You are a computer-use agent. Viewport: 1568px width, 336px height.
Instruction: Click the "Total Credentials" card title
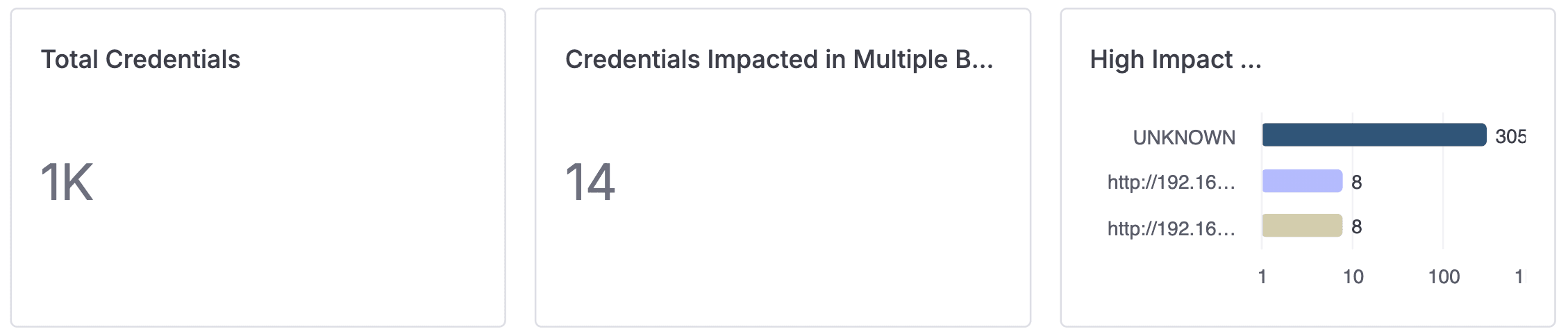140,60
